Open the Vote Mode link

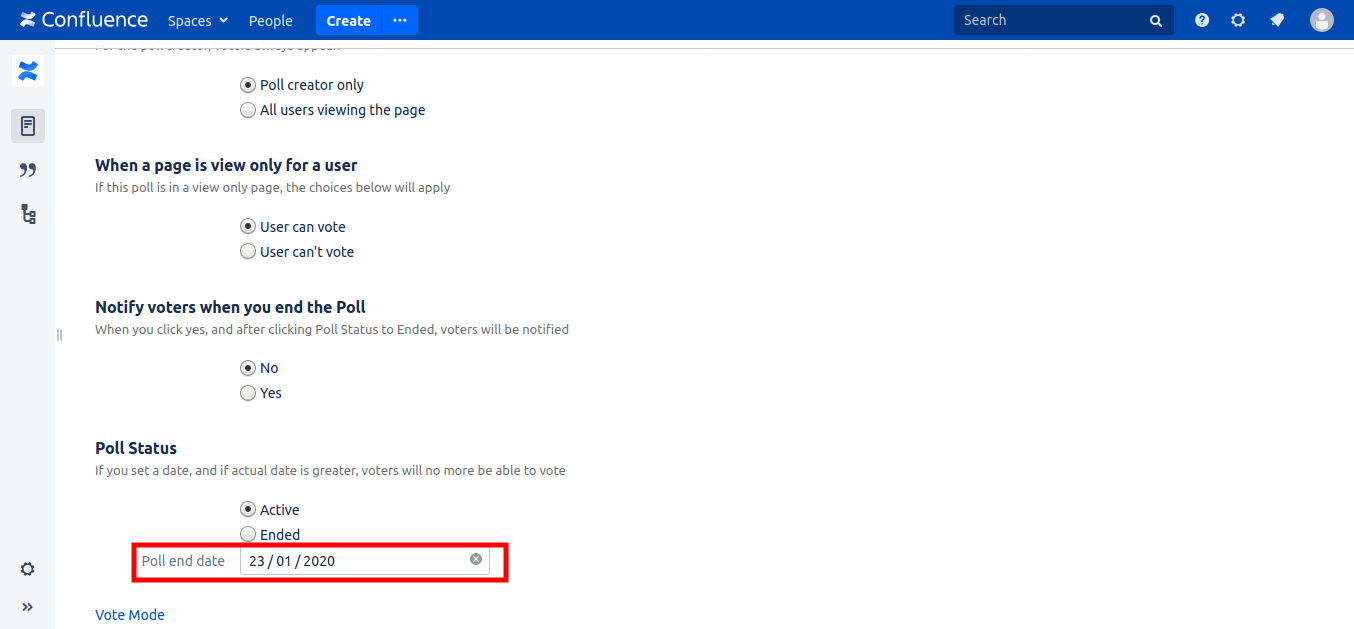coord(130,615)
